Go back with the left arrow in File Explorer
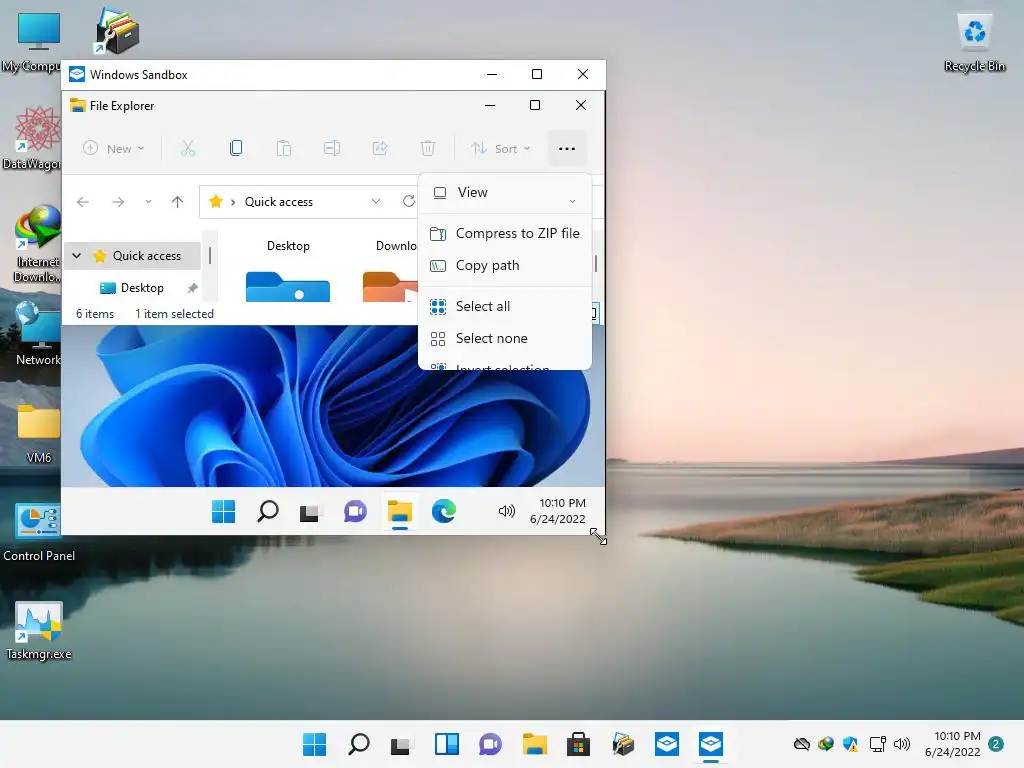The height and width of the screenshot is (768, 1024). pos(83,202)
